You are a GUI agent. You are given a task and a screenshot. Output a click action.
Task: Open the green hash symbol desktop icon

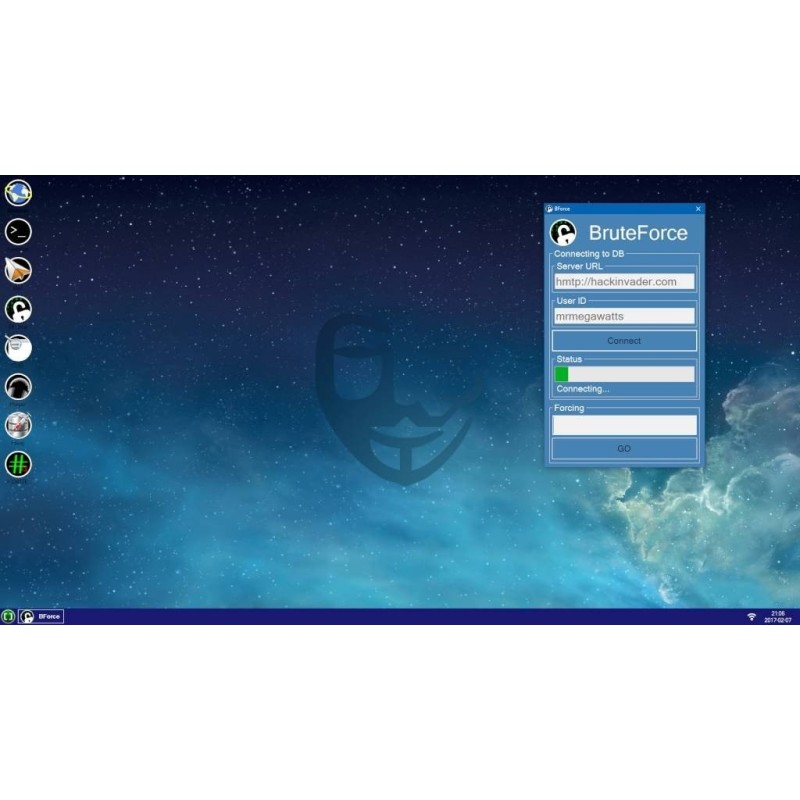pos(18,463)
